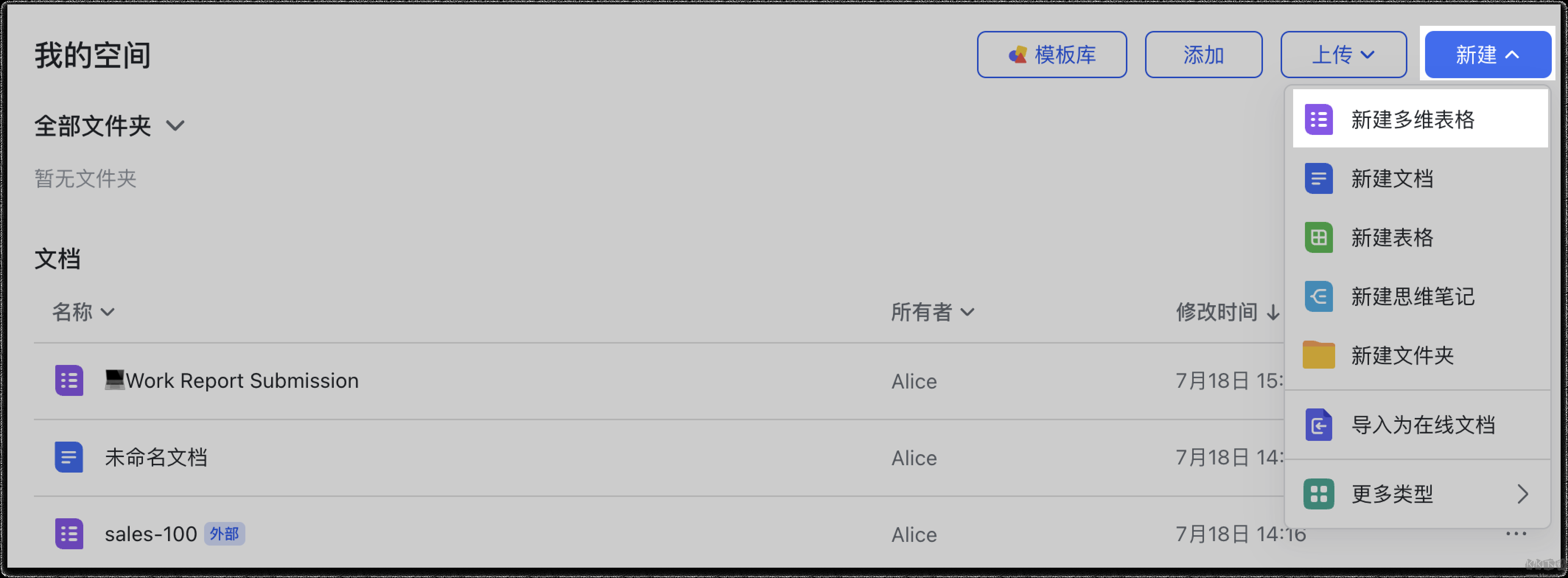1568x578 pixels.
Task: Select the 新建文档 menu entry
Action: pos(1392,178)
